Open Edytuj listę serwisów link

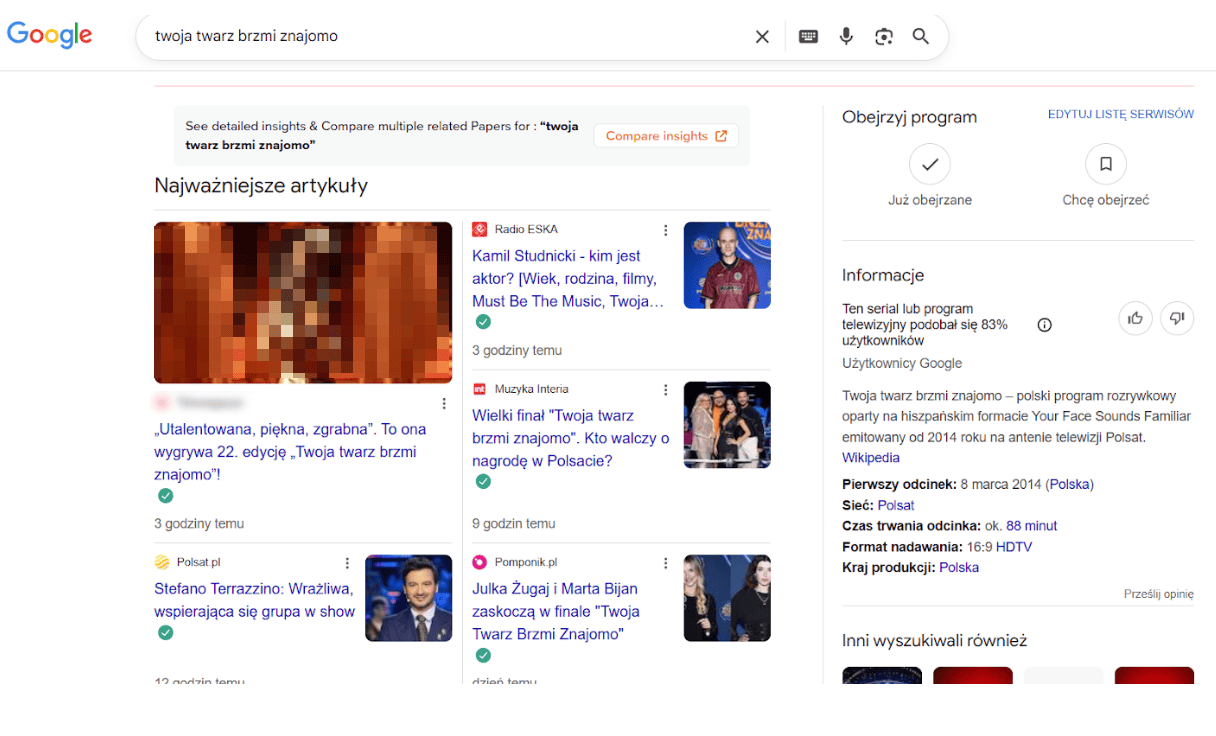point(1120,114)
